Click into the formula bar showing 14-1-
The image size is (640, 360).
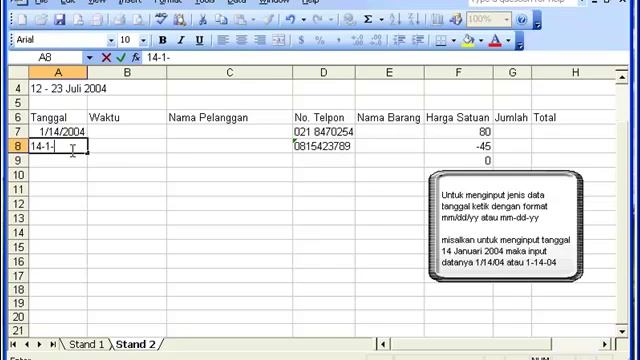tap(385, 58)
